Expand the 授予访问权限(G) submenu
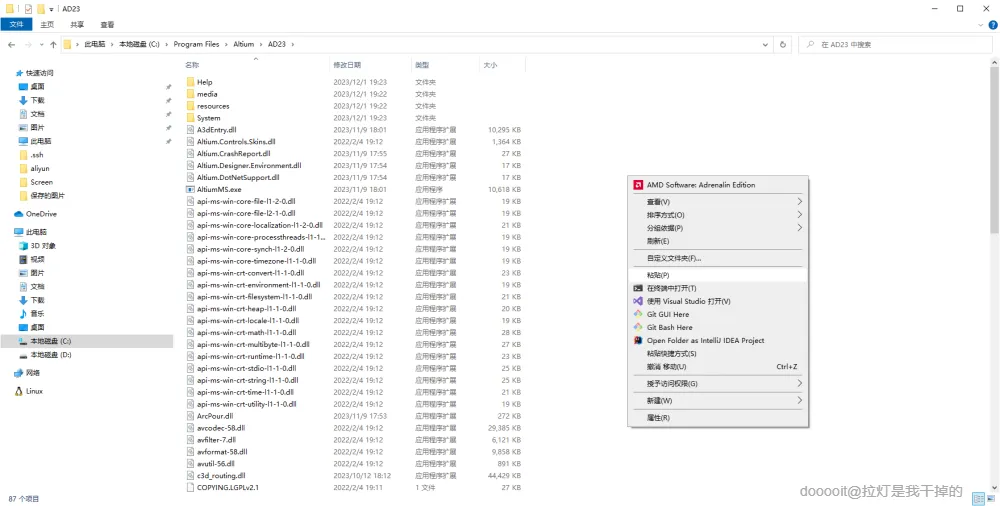Viewport: 1000px width, 506px height. (718, 383)
